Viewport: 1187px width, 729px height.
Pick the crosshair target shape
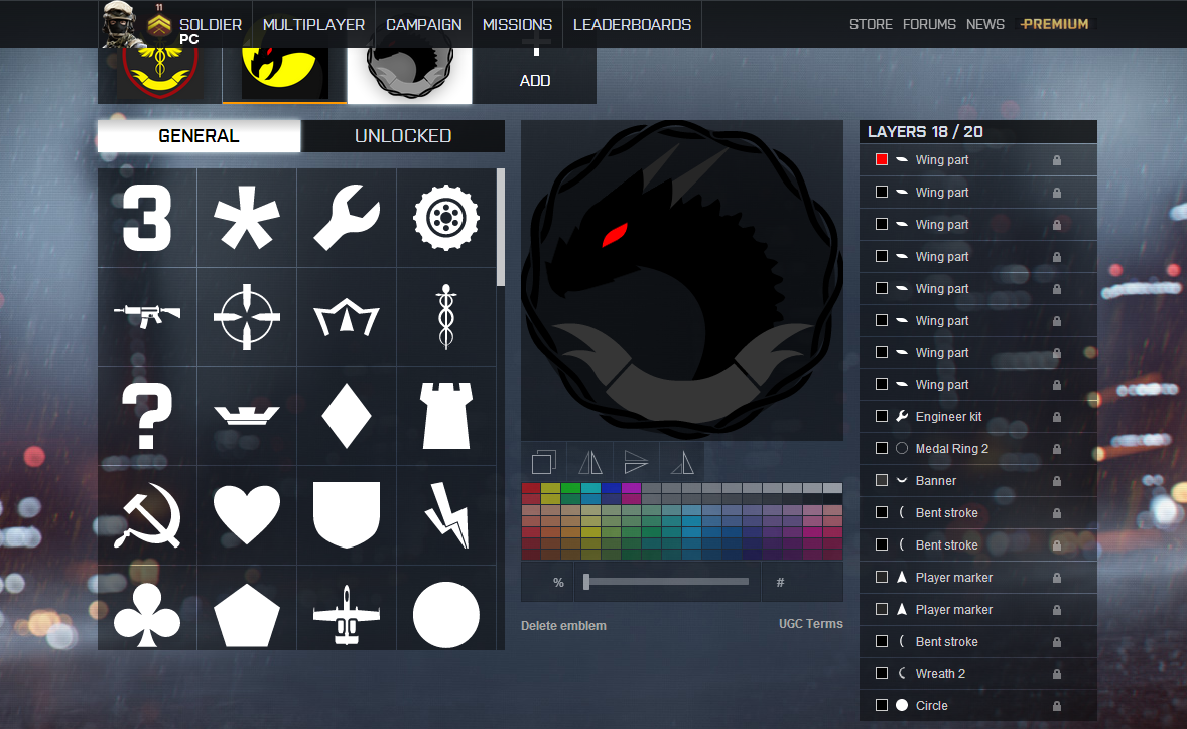[x=246, y=316]
